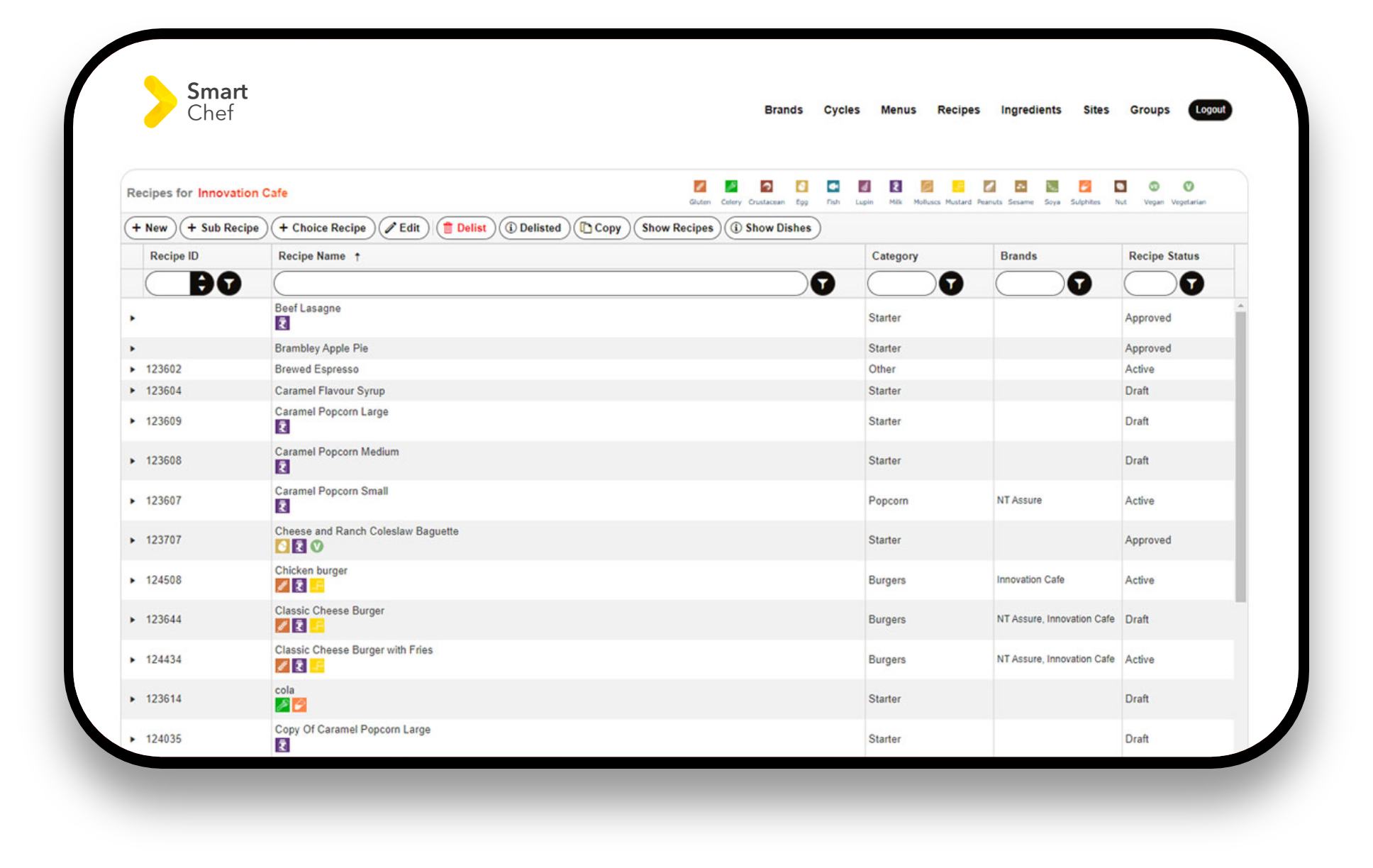Click the Recipe Name filter input
Screen dimensions: 1373x868
coord(540,284)
